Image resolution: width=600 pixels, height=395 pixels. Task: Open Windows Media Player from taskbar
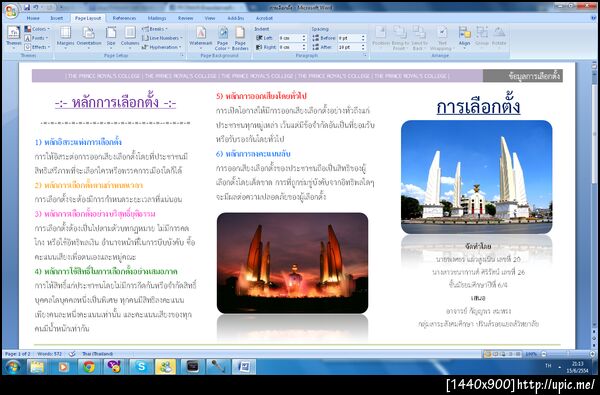[x=63, y=367]
